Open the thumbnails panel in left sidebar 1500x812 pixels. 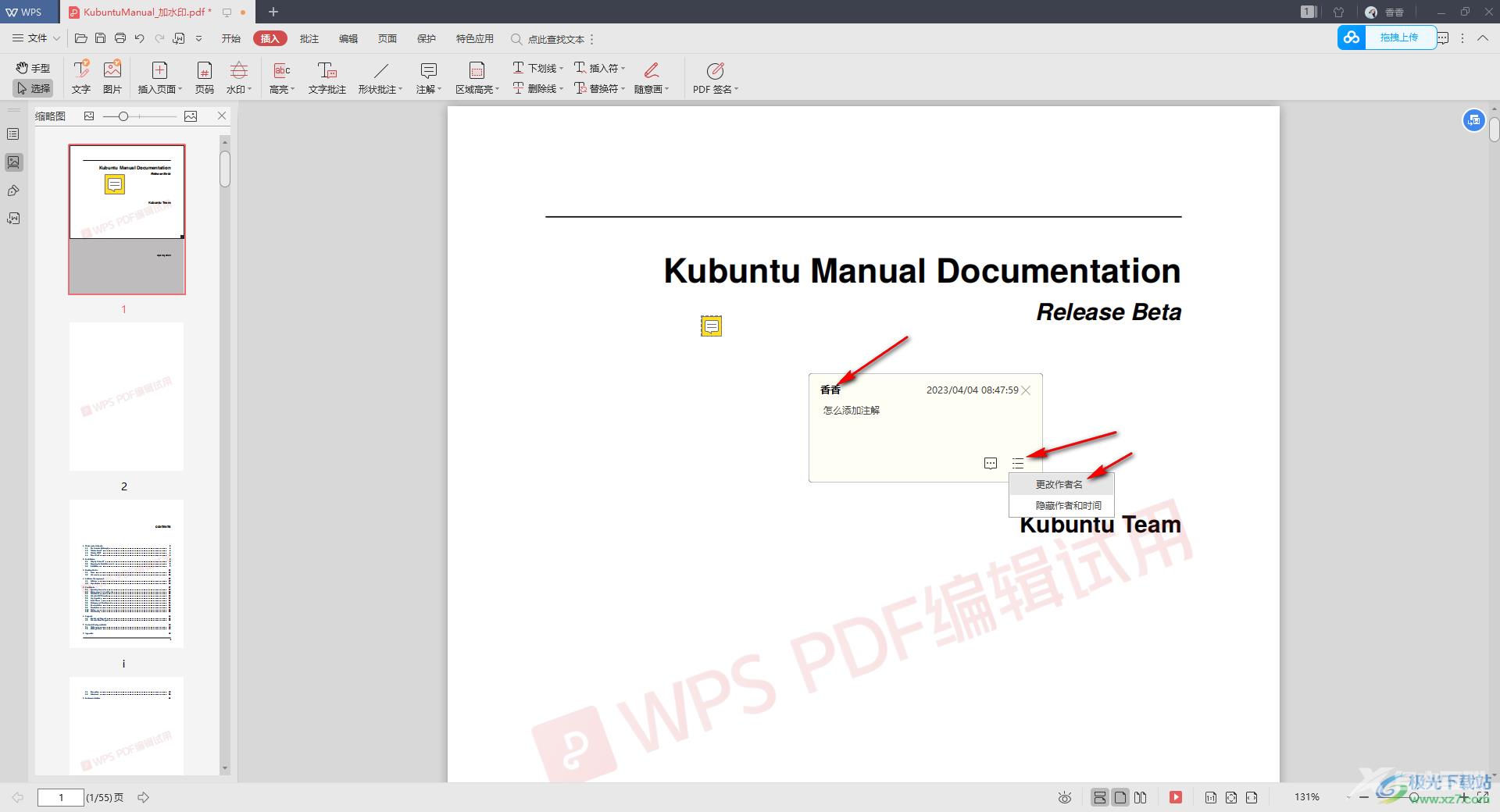(x=13, y=162)
